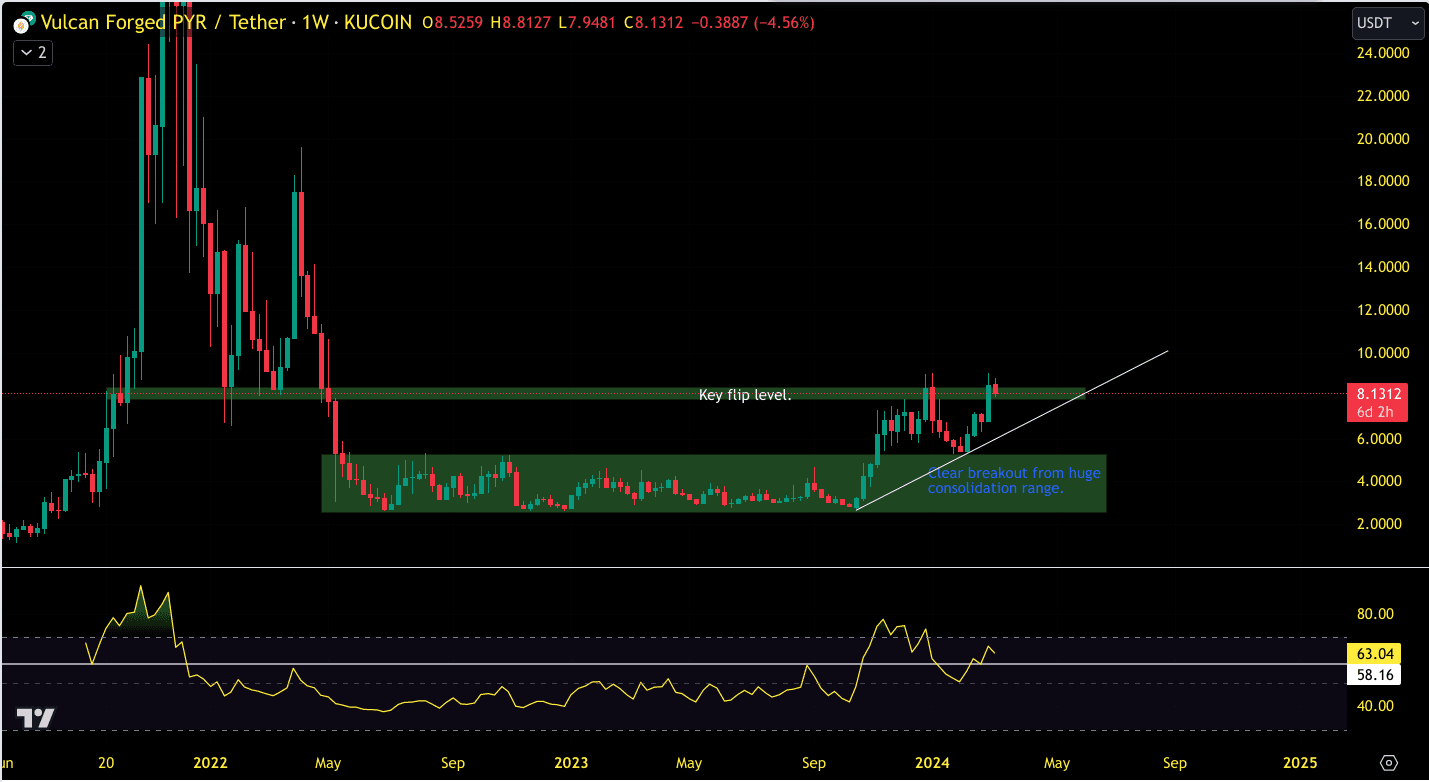
Task: Click the 2024 label on the time axis
Action: pyautogui.click(x=931, y=763)
